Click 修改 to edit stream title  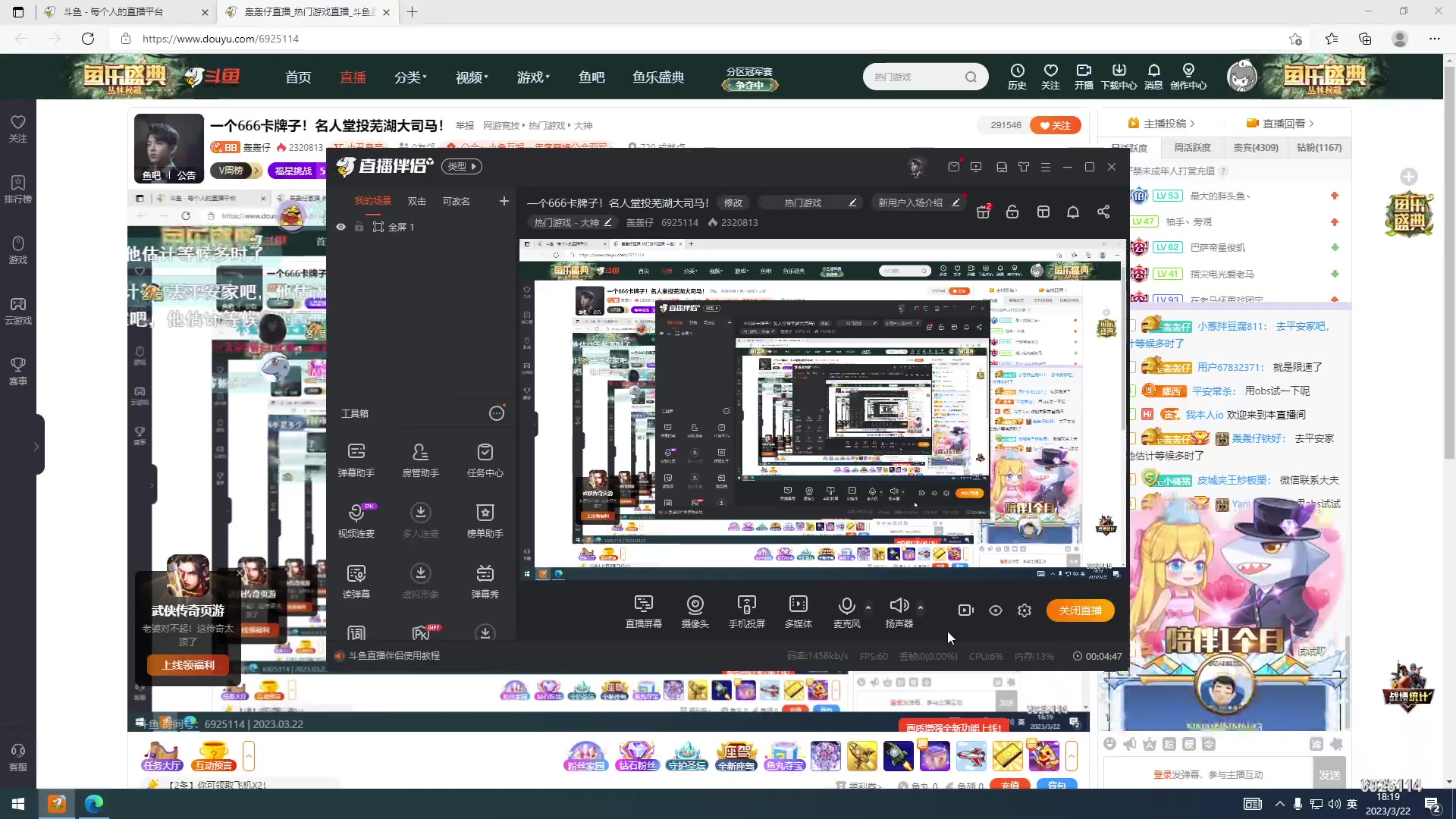click(733, 202)
